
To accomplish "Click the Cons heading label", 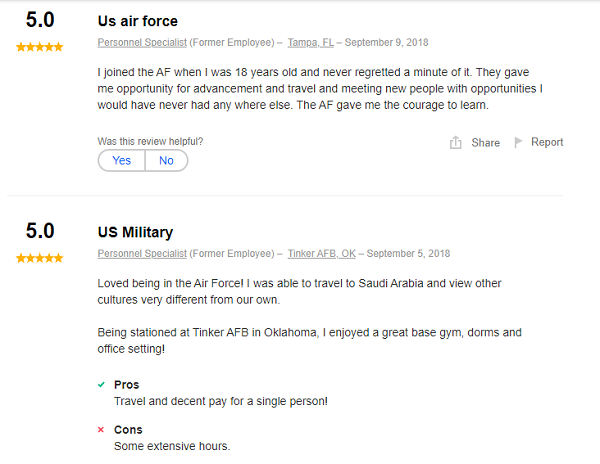I will click(128, 430).
